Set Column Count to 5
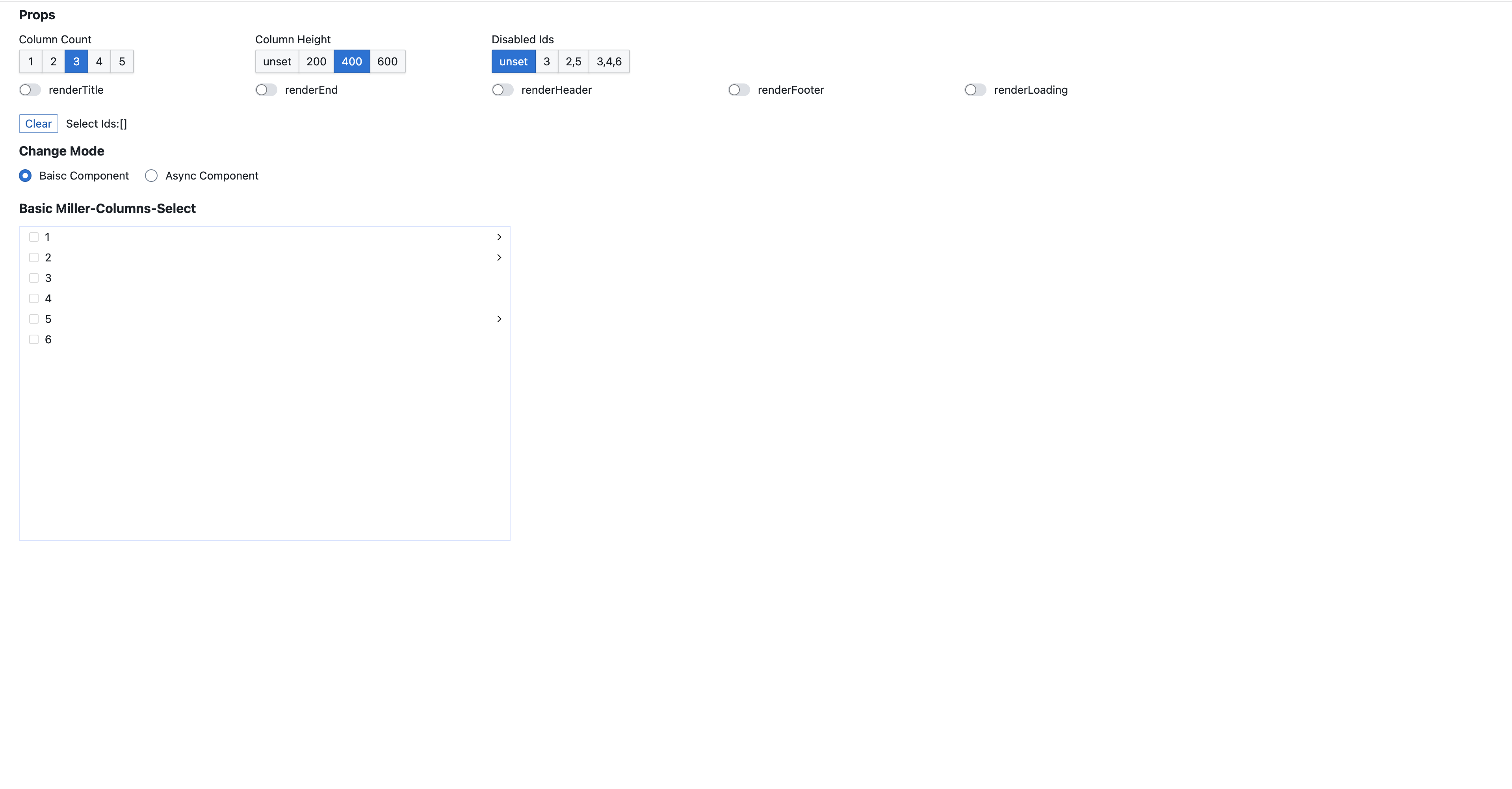This screenshot has width=1512, height=789. pyautogui.click(x=122, y=61)
